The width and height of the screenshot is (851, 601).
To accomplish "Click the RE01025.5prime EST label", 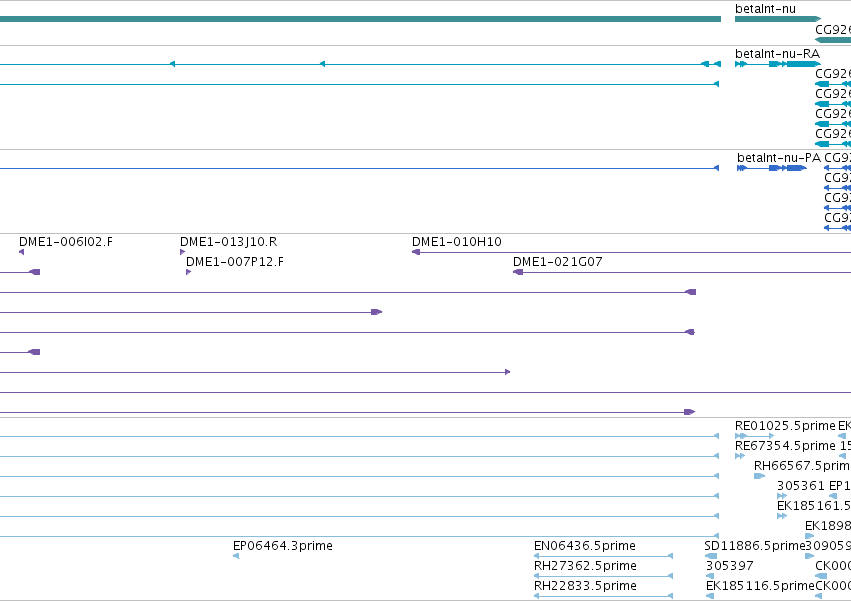I will [x=785, y=426].
